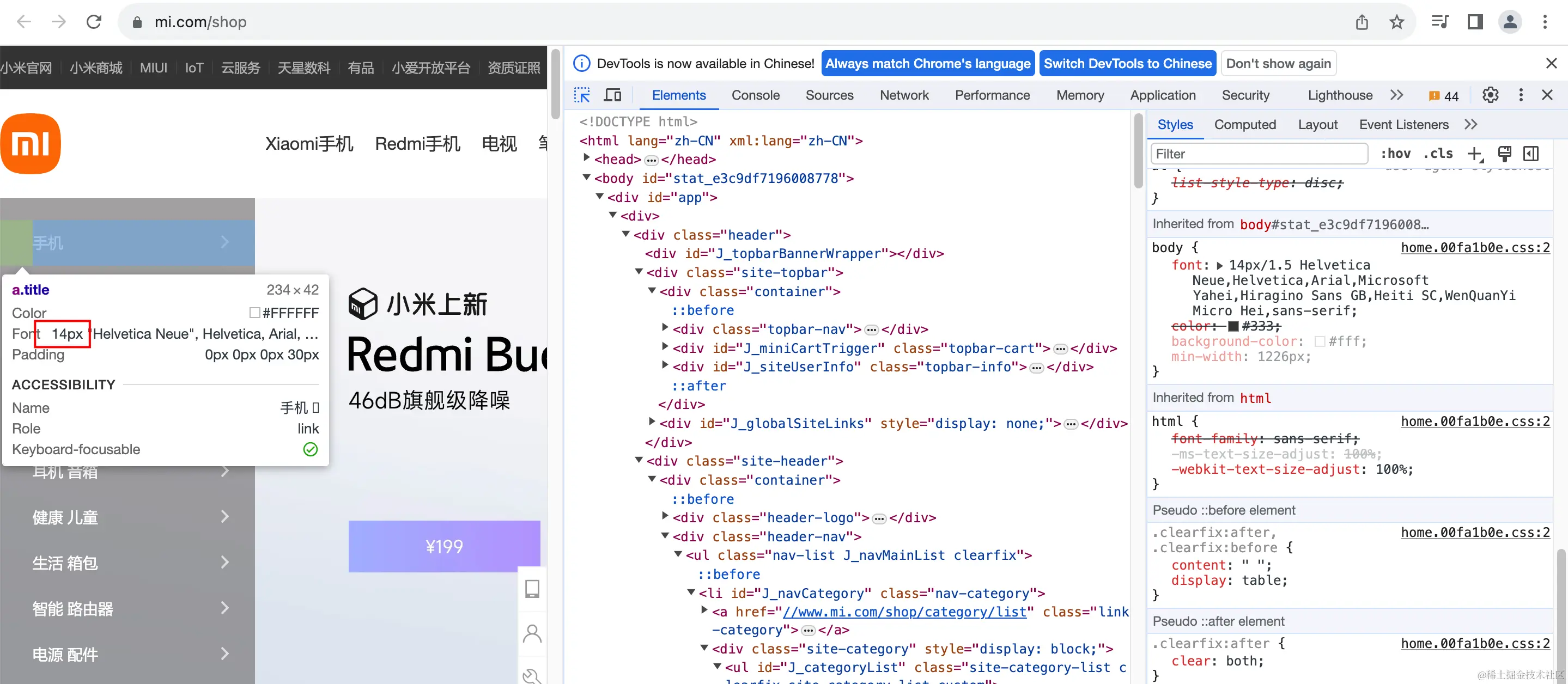Toggle the :hov element state button
This screenshot has height=684, width=1568.
click(1395, 154)
